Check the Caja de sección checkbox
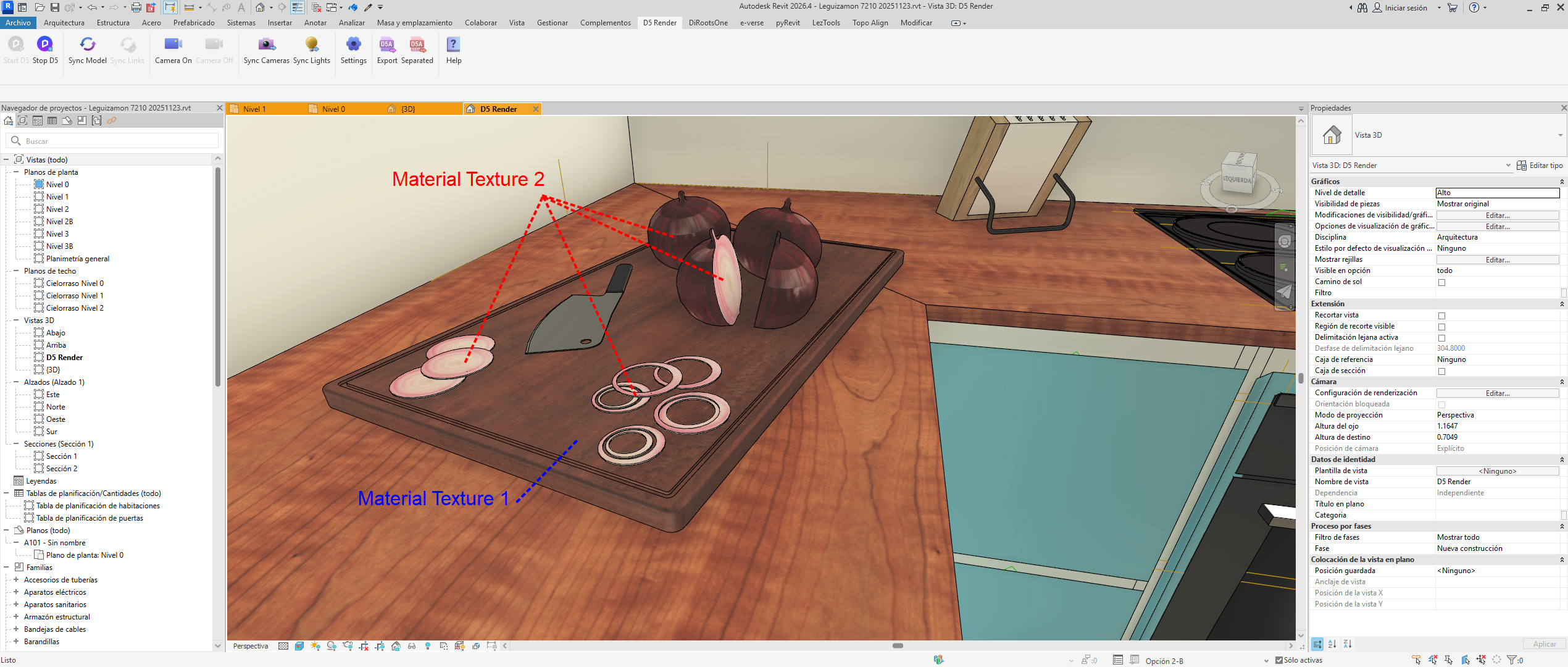The image size is (1568, 667). pos(1441,371)
